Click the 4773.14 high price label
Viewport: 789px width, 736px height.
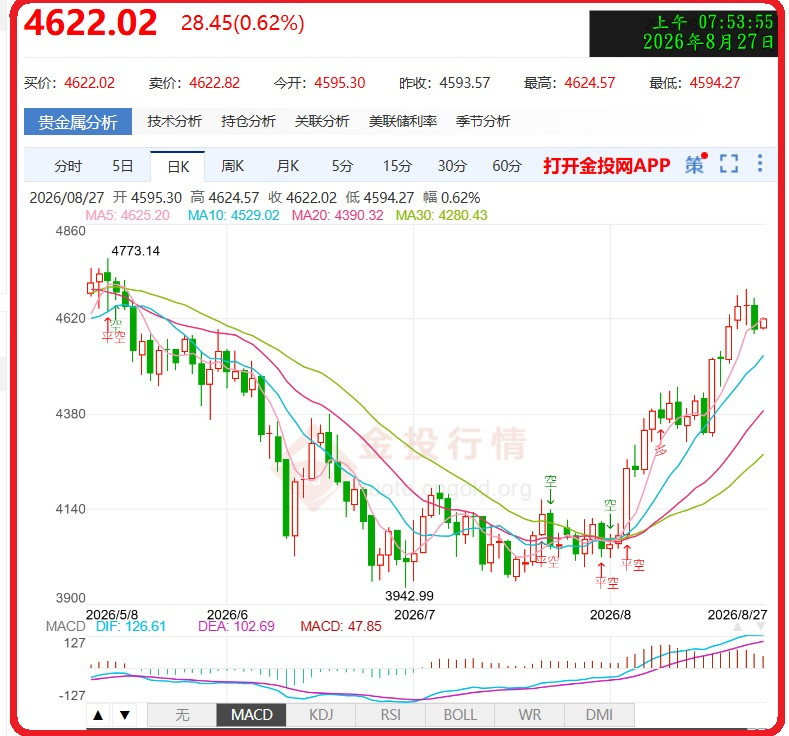tap(135, 251)
